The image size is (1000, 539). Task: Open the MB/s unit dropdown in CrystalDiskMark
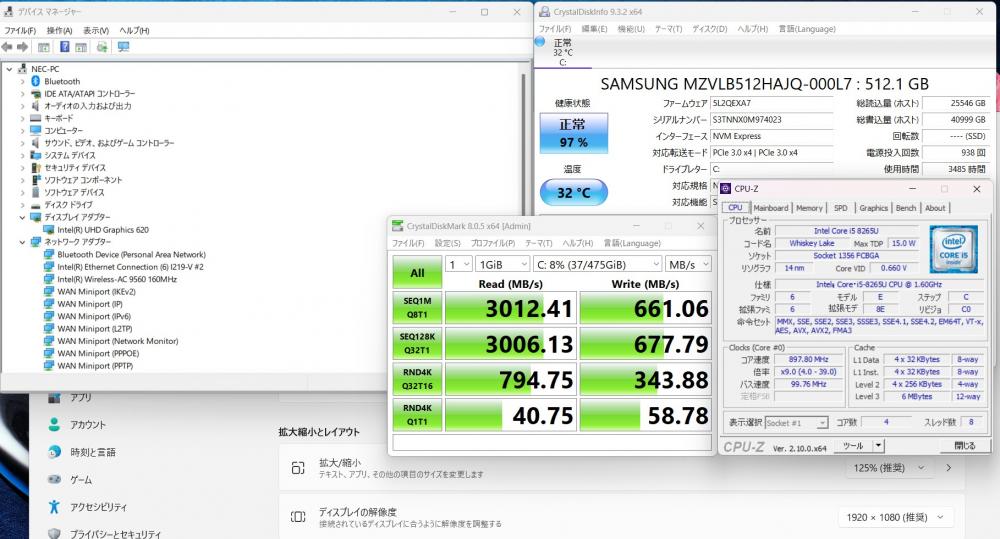click(688, 264)
